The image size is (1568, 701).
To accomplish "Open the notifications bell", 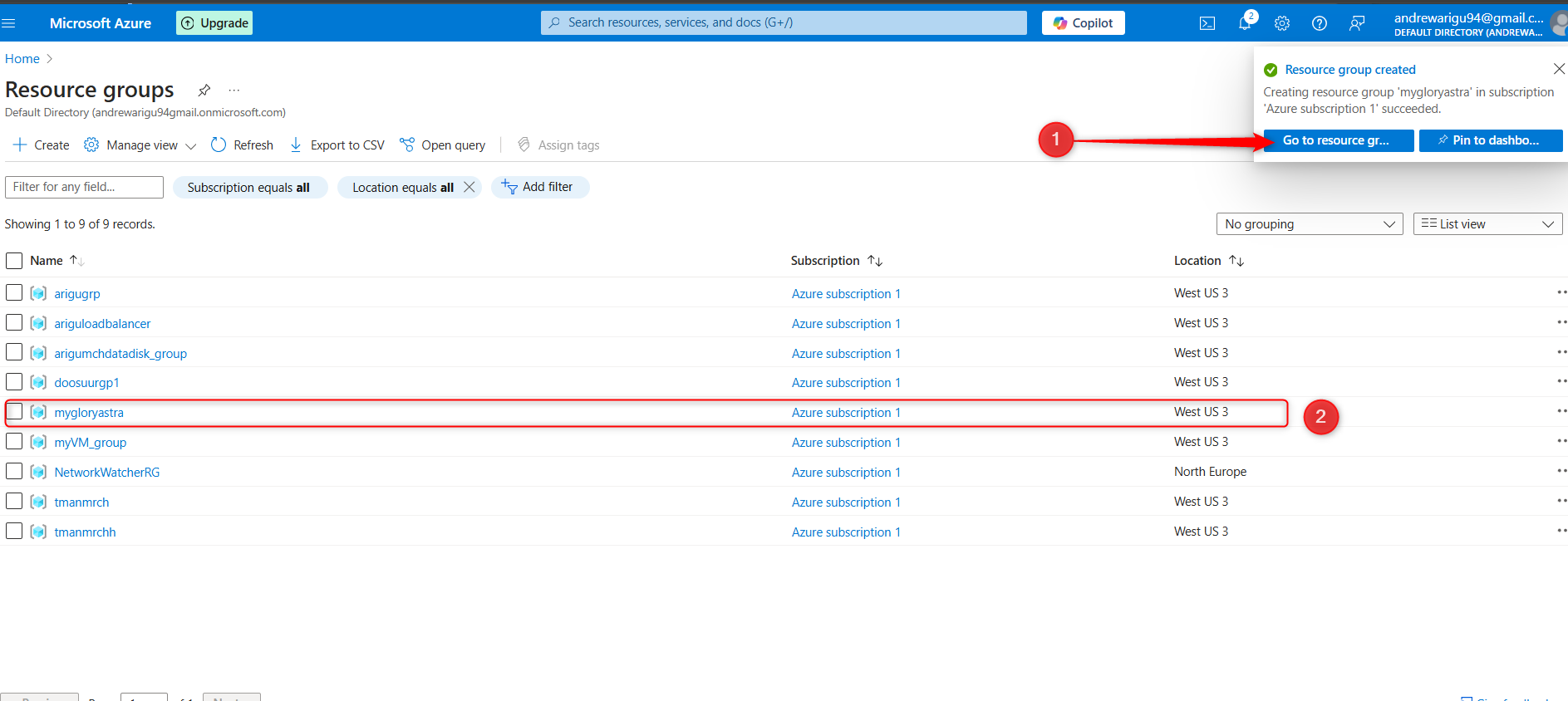I will click(x=1245, y=23).
